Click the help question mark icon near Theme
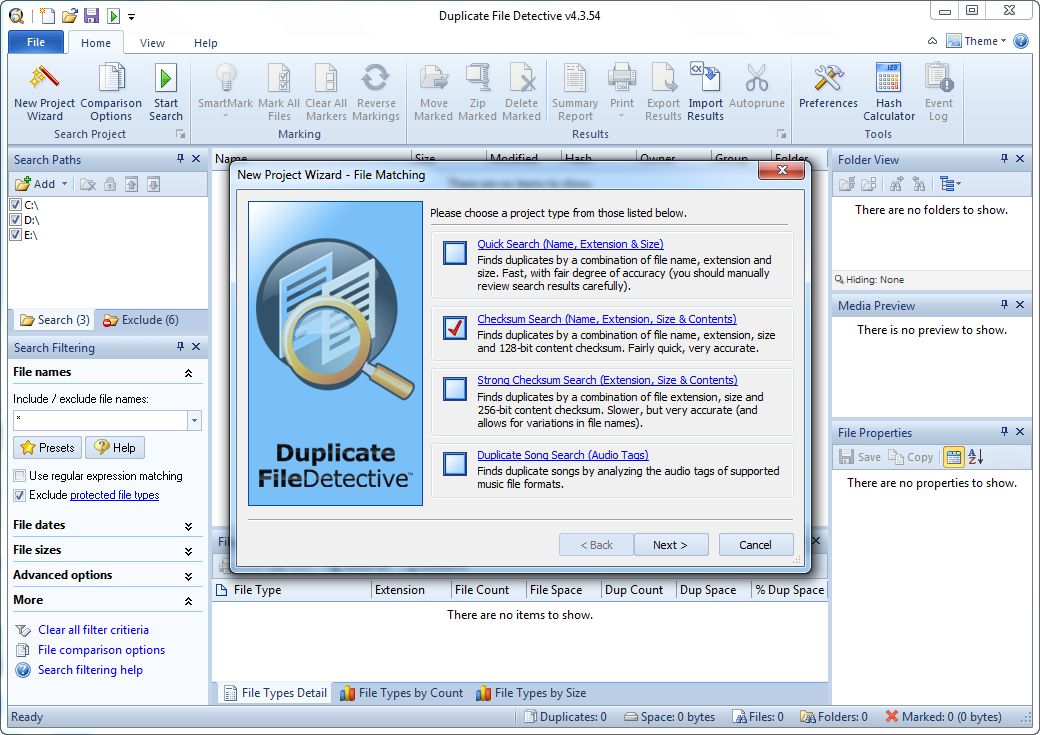The height and width of the screenshot is (735, 1040). [x=1021, y=41]
